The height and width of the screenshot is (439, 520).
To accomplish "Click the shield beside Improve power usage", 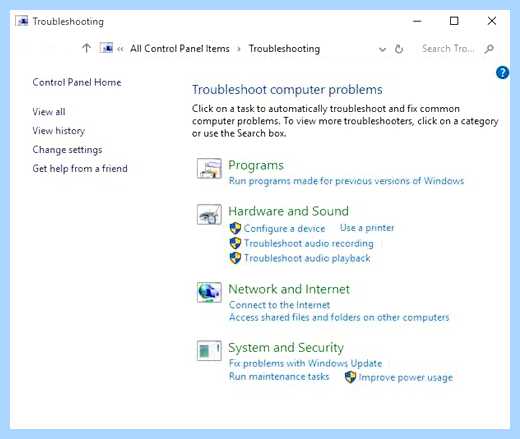I will point(350,377).
